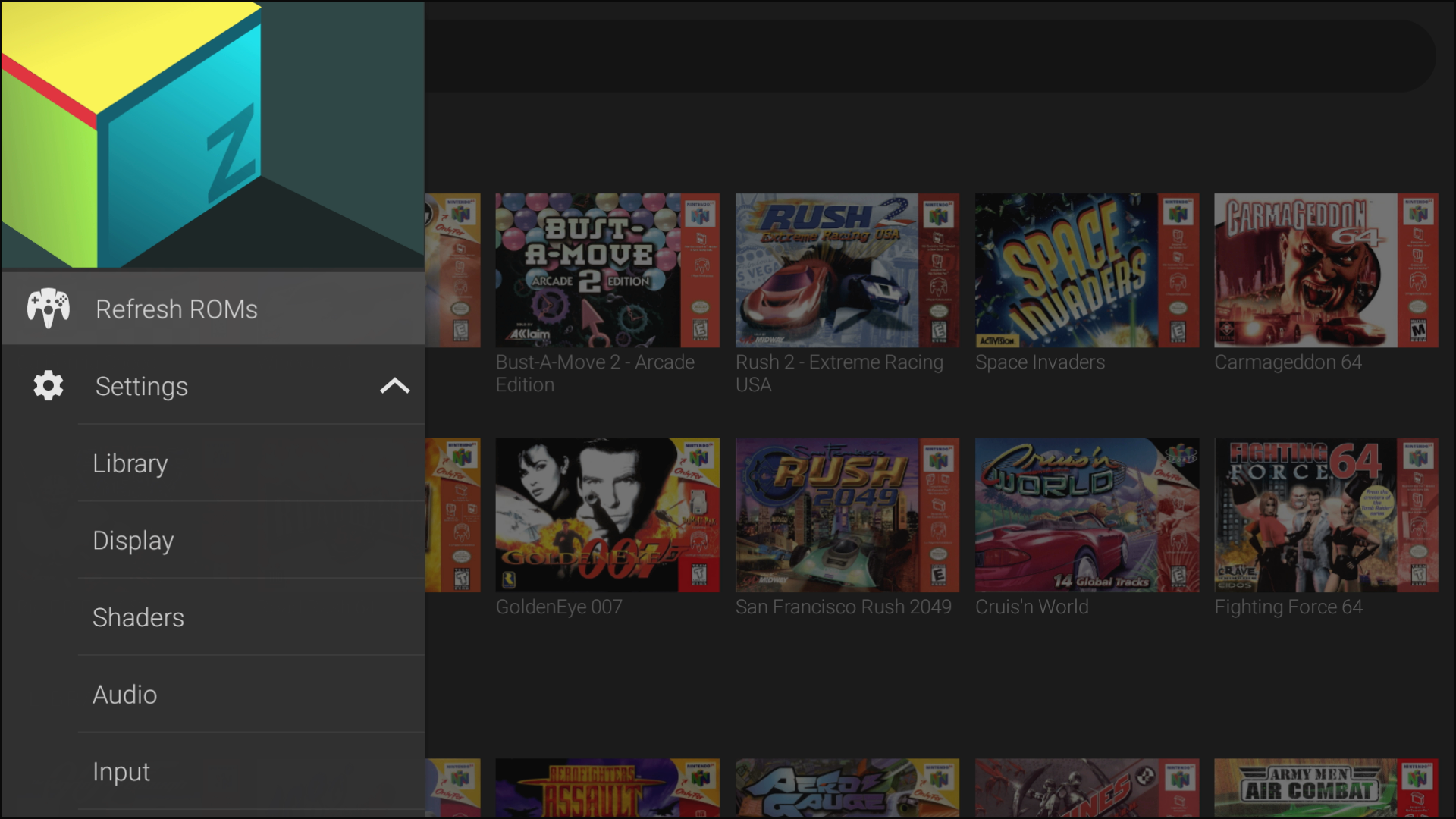Select the Space Invaders game cover
Image resolution: width=1456 pixels, height=819 pixels.
tap(1087, 271)
